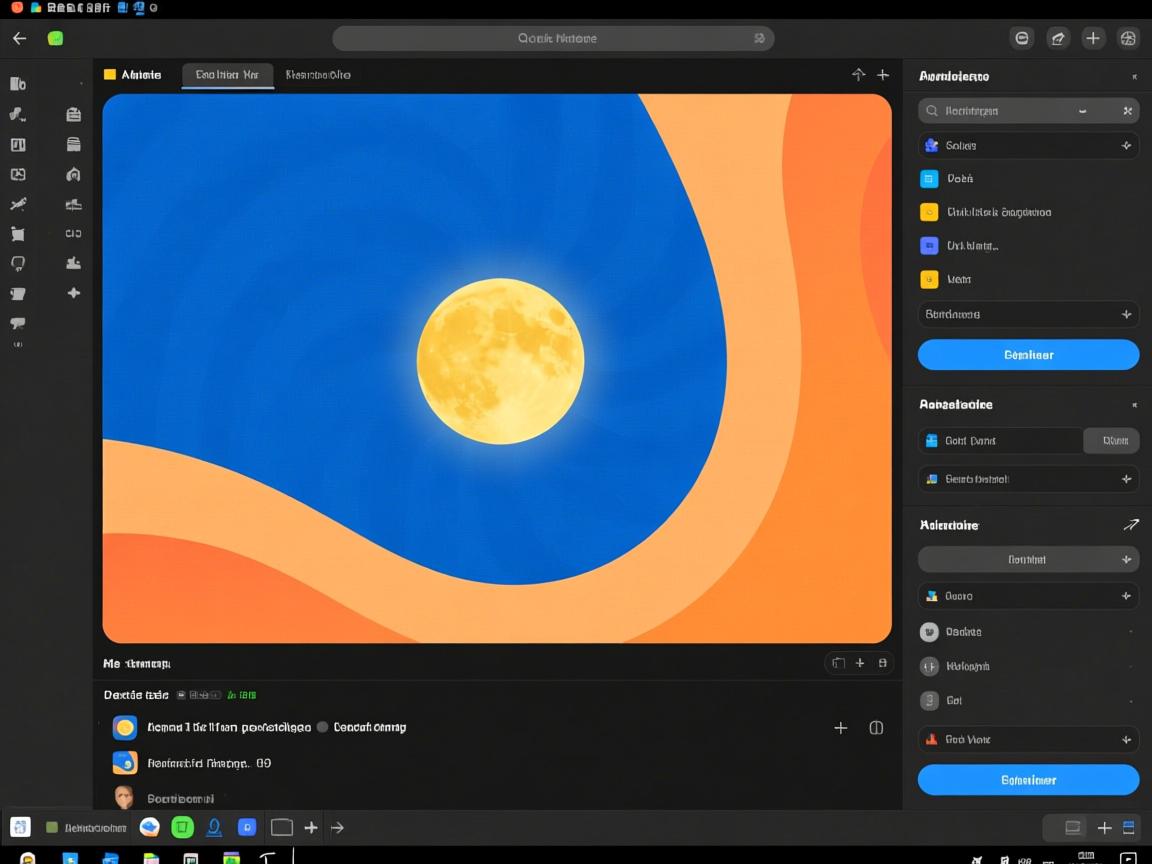Click the globe icon at the top-right corner
This screenshot has height=864, width=1152.
[1128, 38]
